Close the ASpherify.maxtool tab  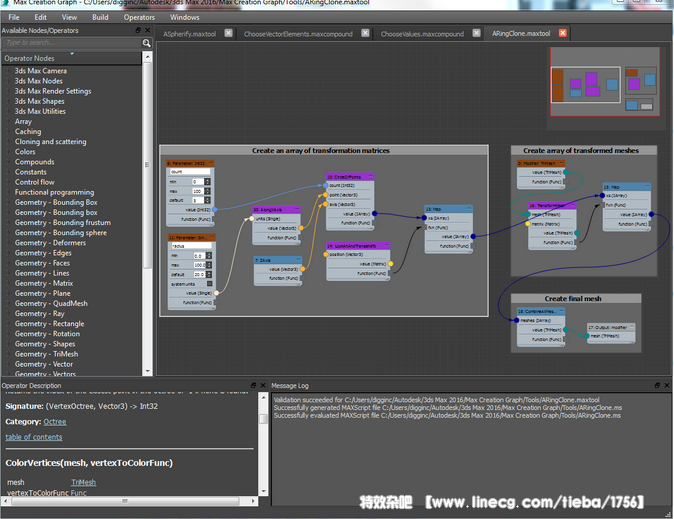(229, 33)
